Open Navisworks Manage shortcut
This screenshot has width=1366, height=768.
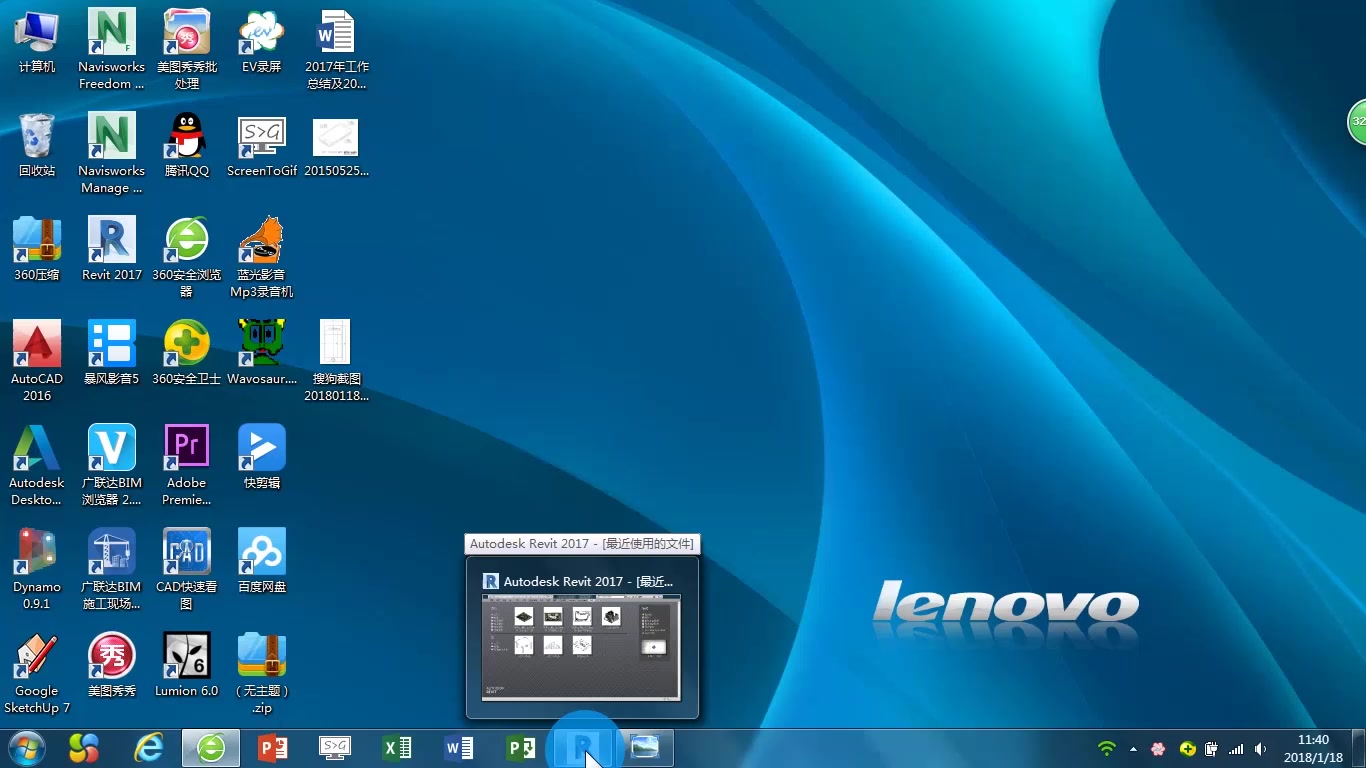112,153
